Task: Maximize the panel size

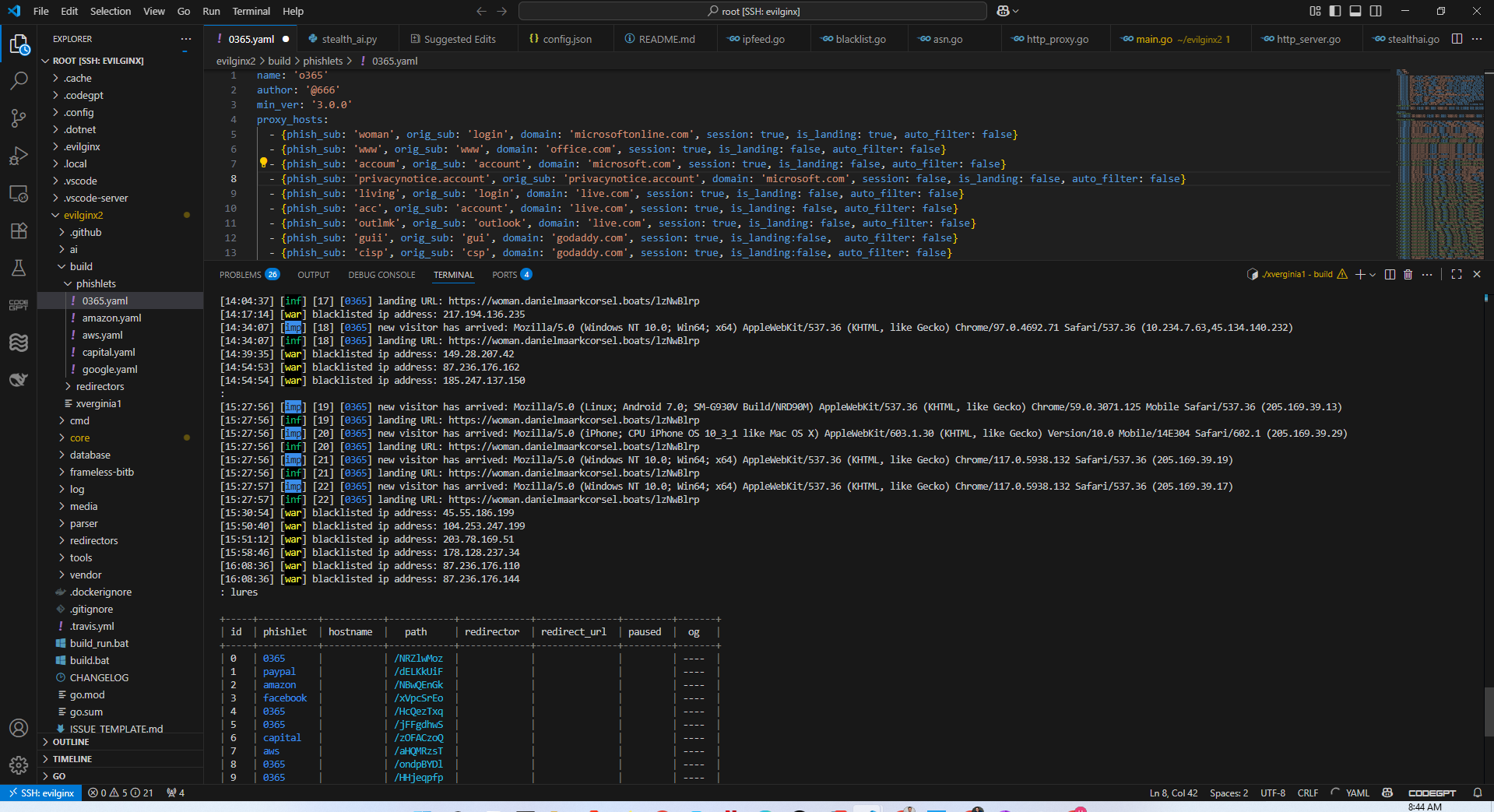Action: click(1457, 274)
